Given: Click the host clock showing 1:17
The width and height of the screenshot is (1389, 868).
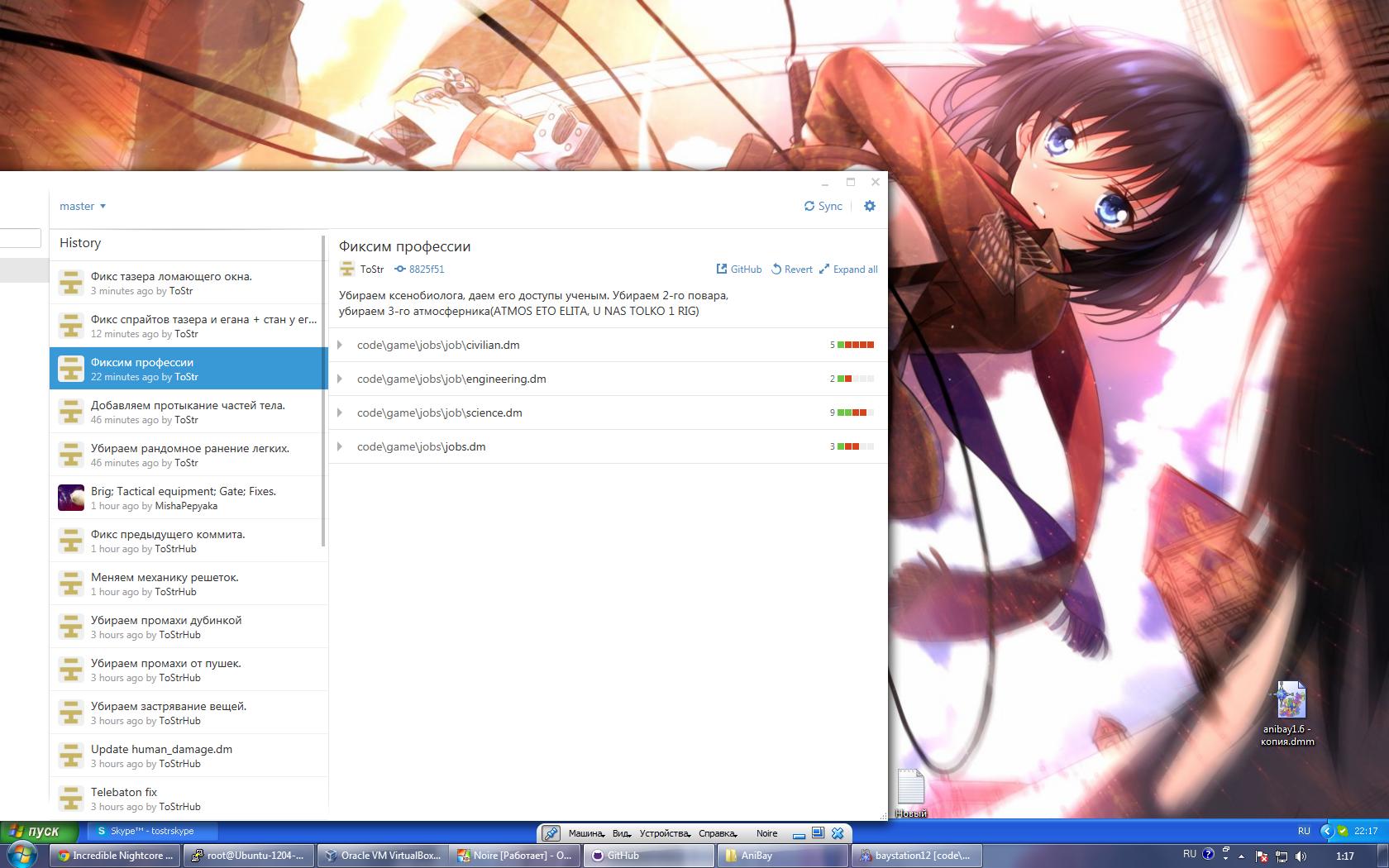Looking at the screenshot, I should 1344,856.
